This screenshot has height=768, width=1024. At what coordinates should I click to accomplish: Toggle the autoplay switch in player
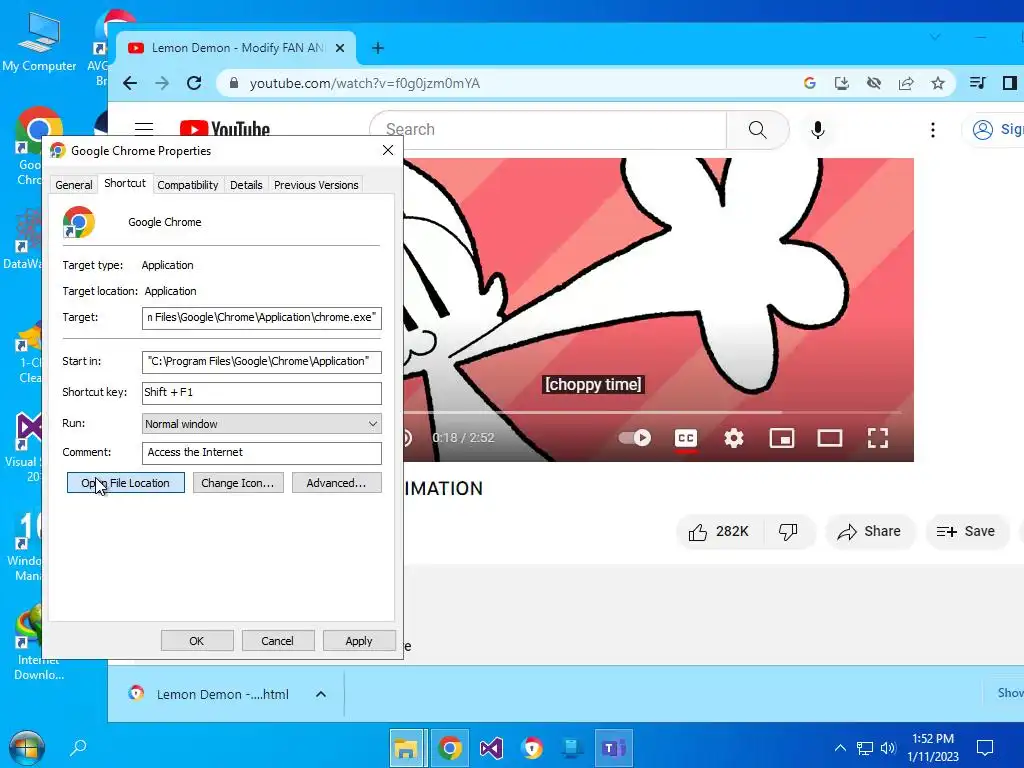[635, 438]
